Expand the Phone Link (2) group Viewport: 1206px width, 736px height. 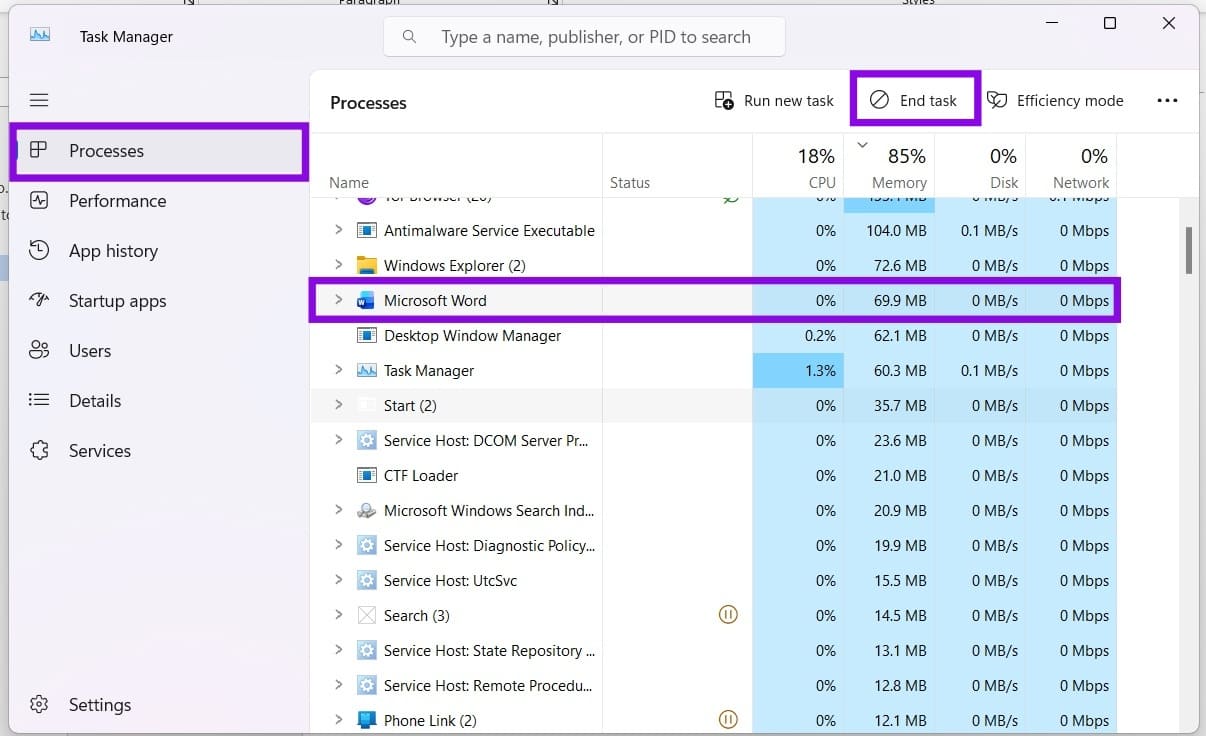338,720
